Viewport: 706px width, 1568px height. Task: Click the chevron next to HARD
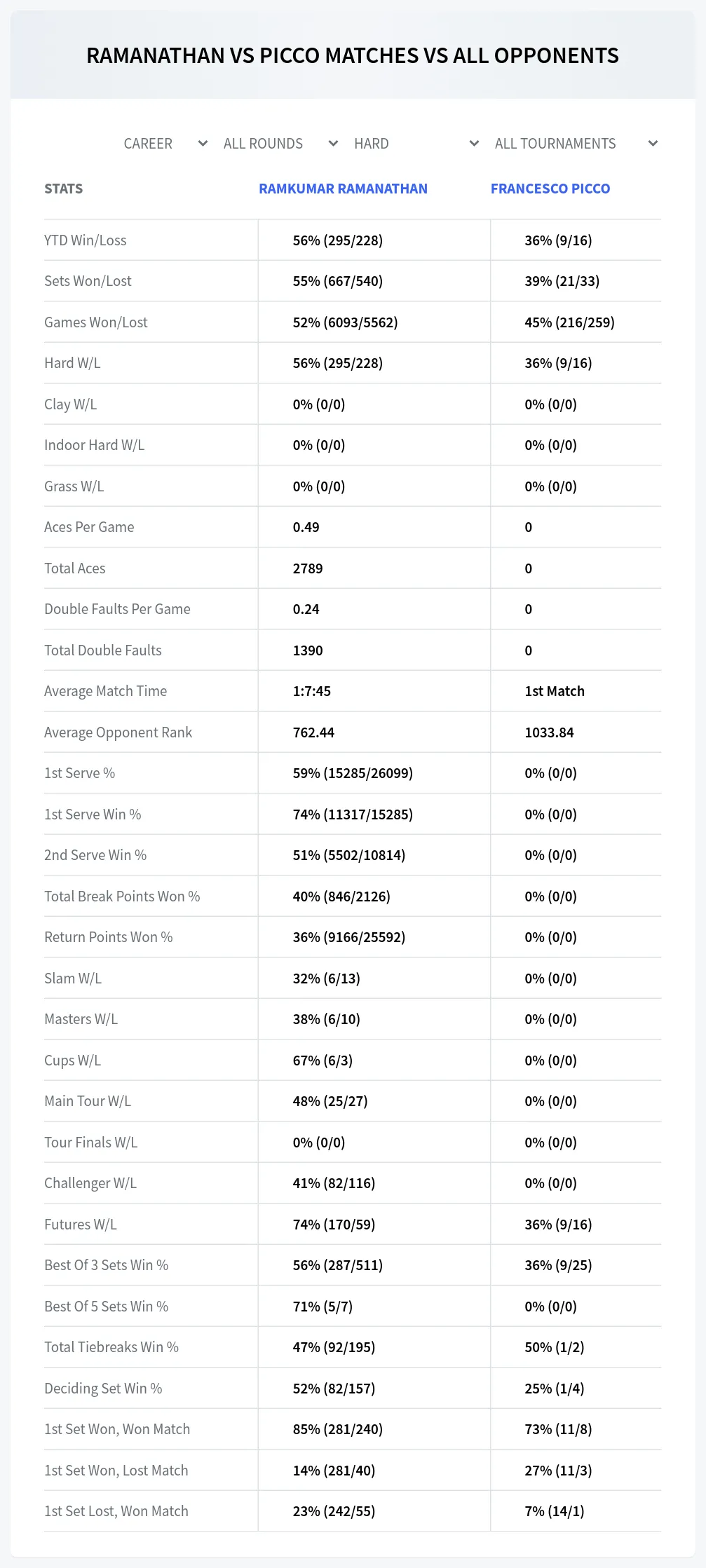coord(474,144)
